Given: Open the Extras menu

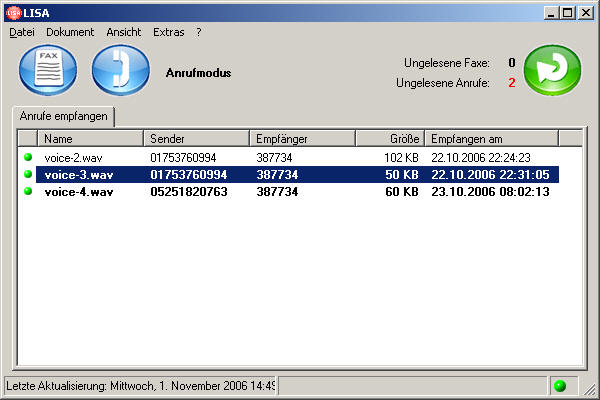Looking at the screenshot, I should coord(169,32).
